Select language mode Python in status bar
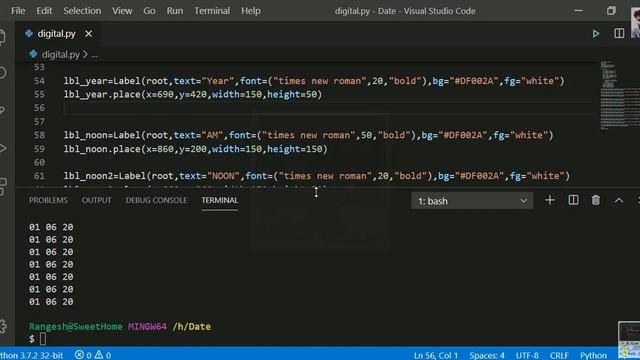The image size is (640, 360). point(593,355)
